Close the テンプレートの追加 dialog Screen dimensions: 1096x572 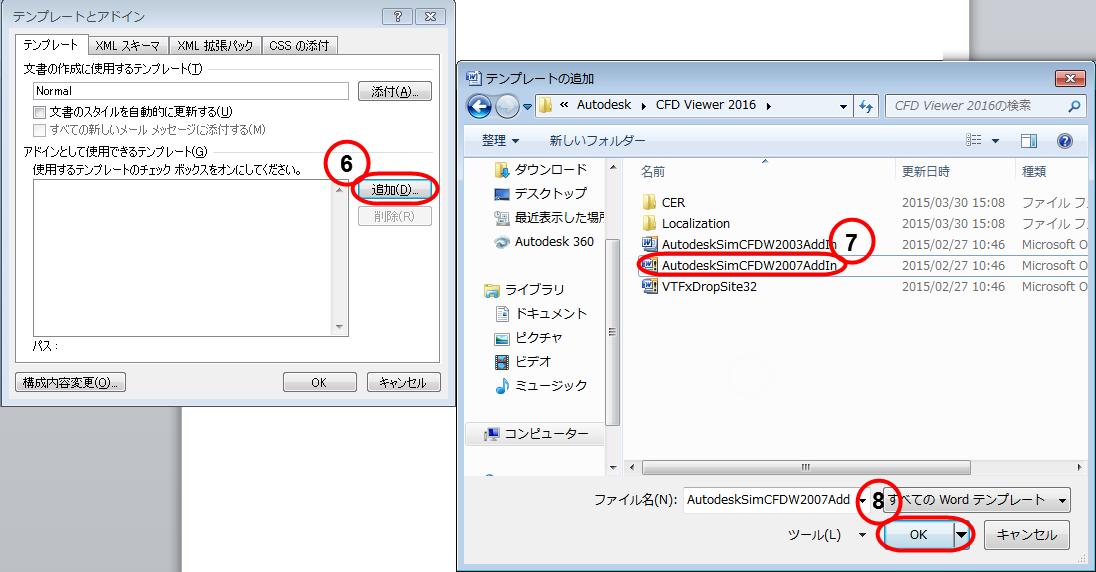1069,79
